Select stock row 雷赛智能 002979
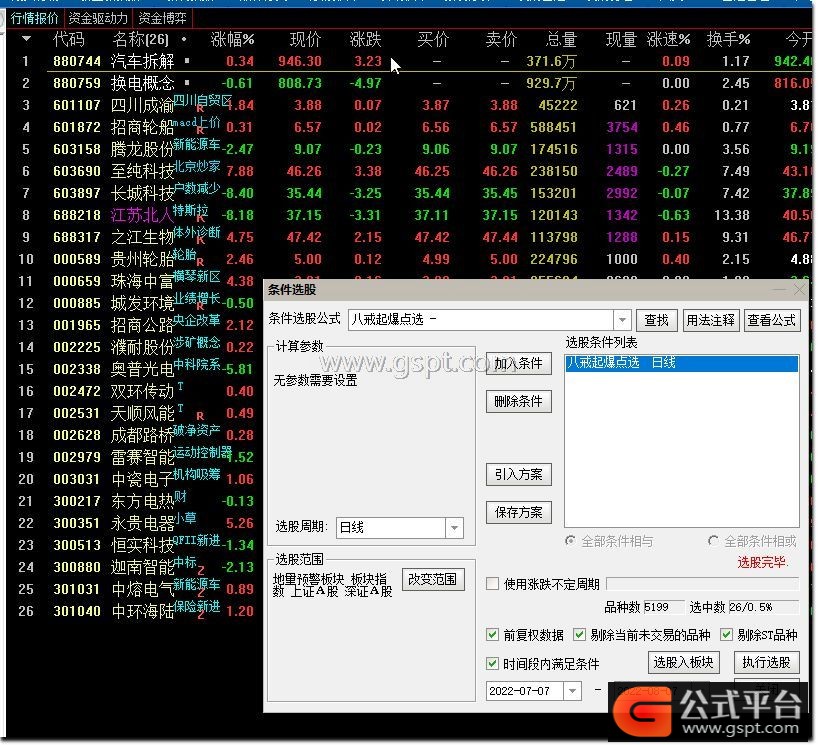 (136, 457)
